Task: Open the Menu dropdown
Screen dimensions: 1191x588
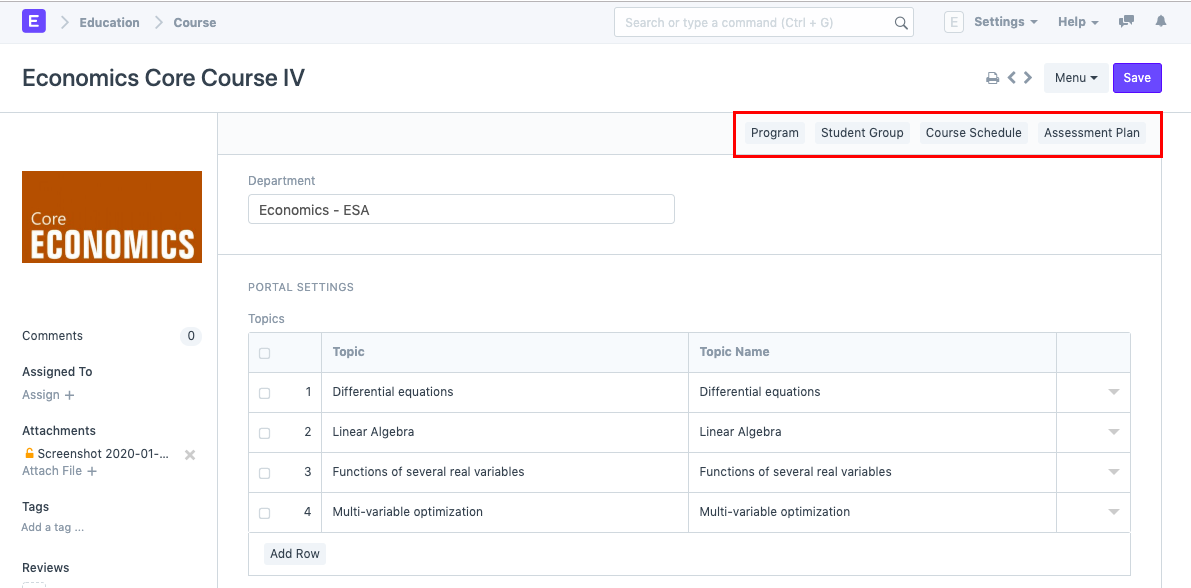Action: pos(1075,78)
